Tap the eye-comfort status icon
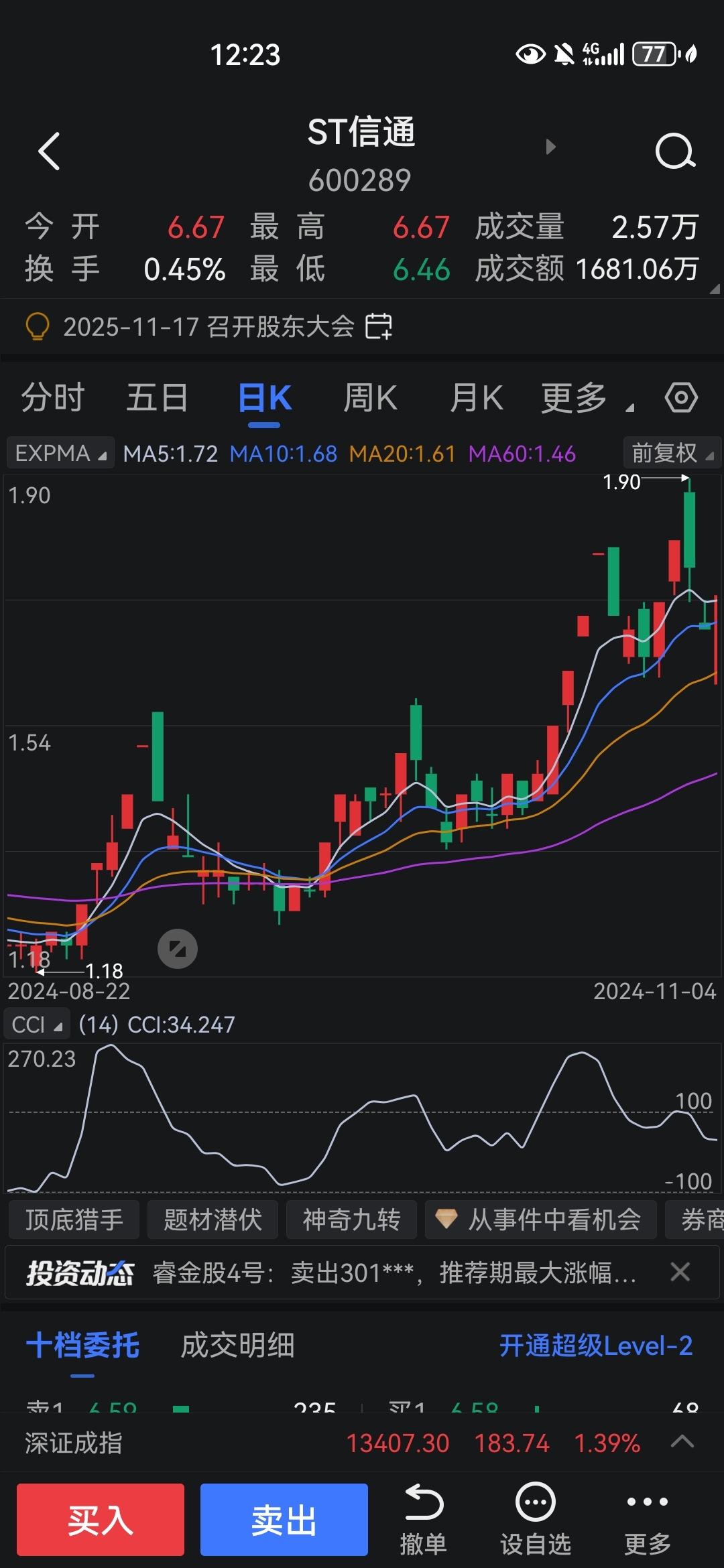This screenshot has height=1568, width=724. pos(530,54)
